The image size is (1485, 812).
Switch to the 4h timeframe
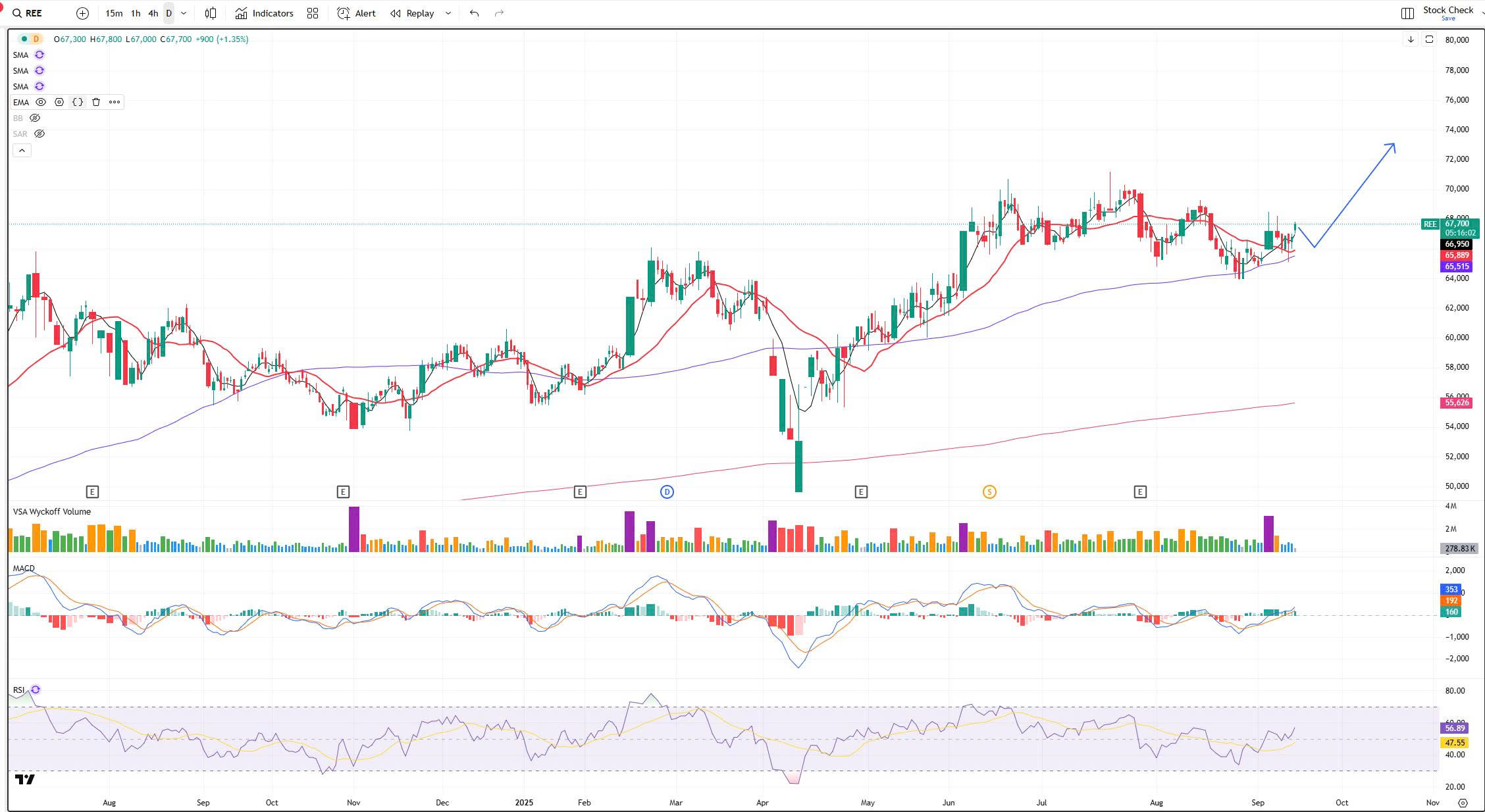coord(153,13)
